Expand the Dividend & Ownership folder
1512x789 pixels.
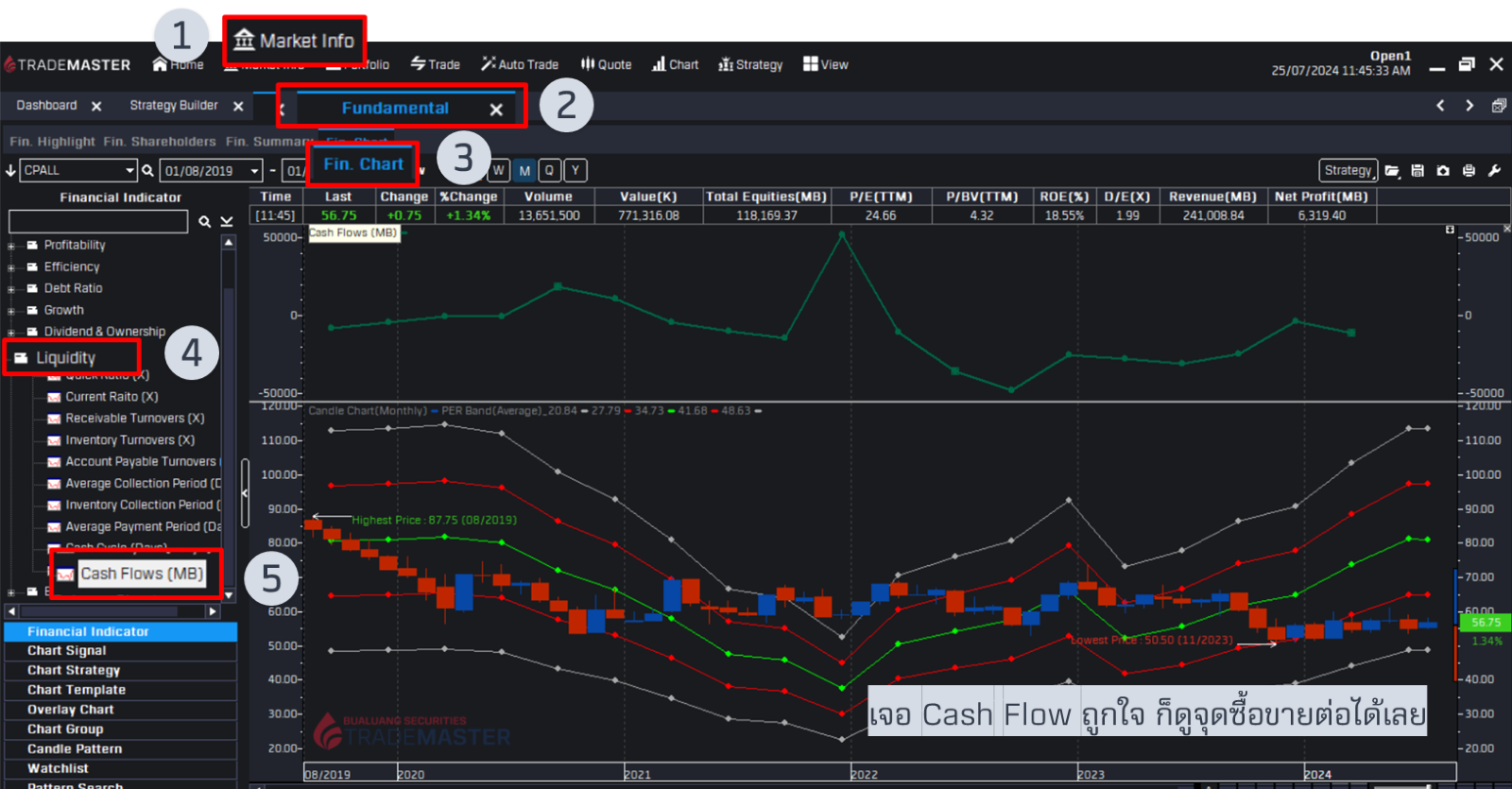(x=11, y=333)
